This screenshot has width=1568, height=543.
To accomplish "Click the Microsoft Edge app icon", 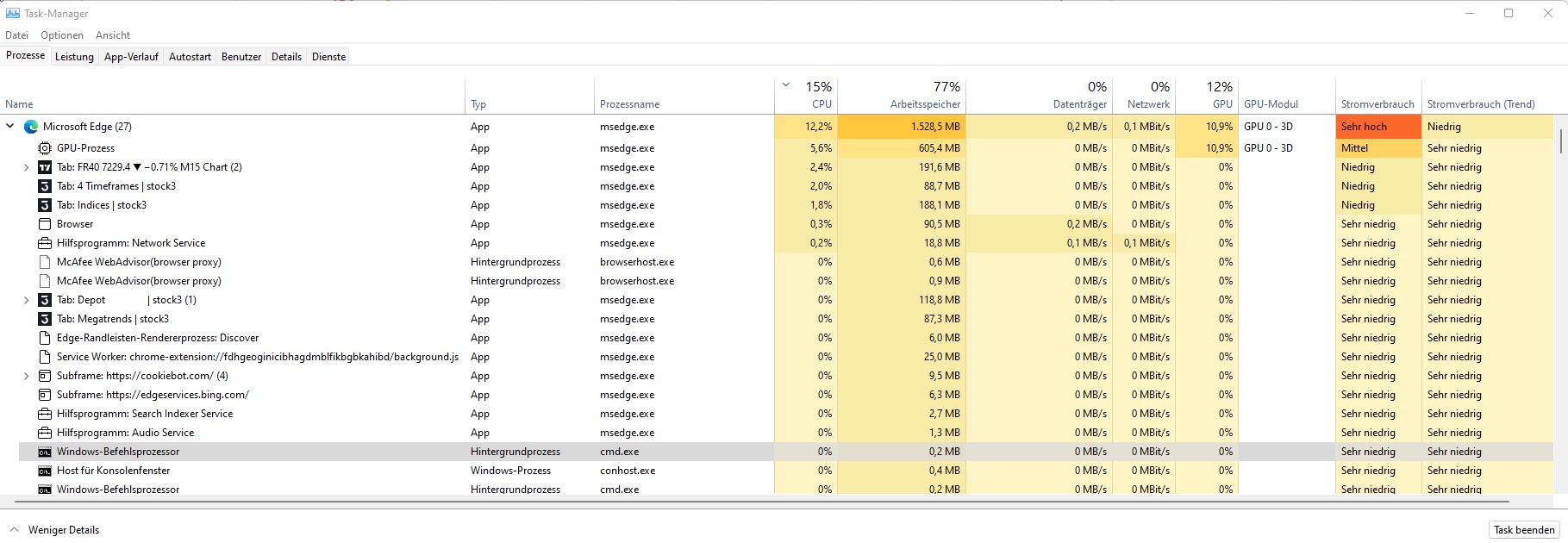I will tap(31, 127).
